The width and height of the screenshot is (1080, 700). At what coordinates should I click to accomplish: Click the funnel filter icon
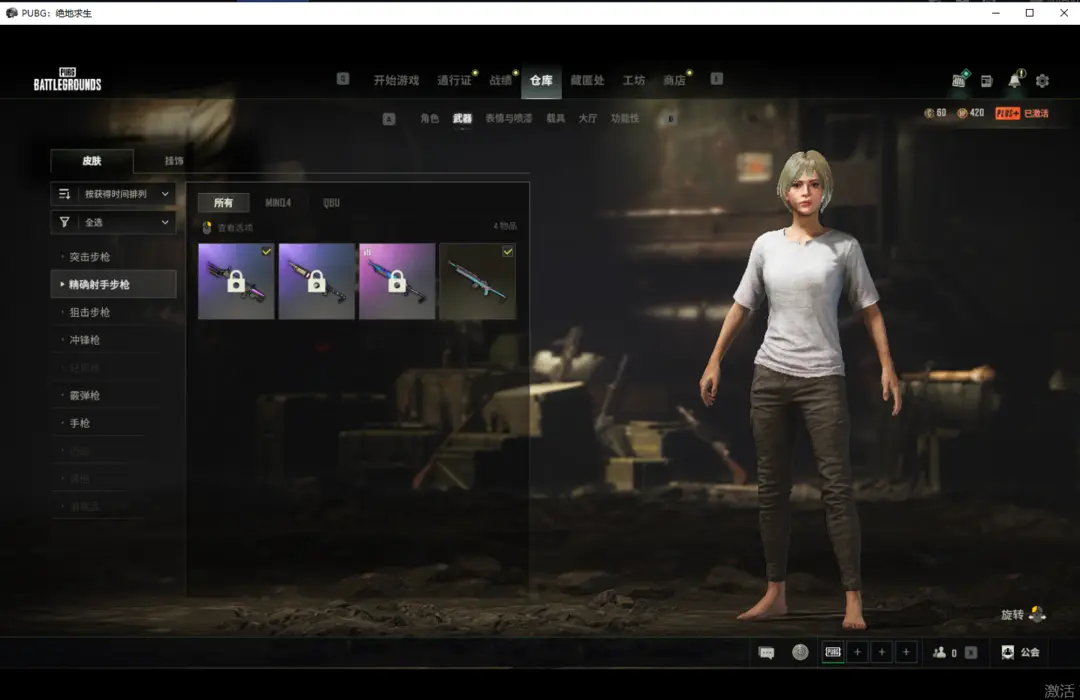[64, 222]
